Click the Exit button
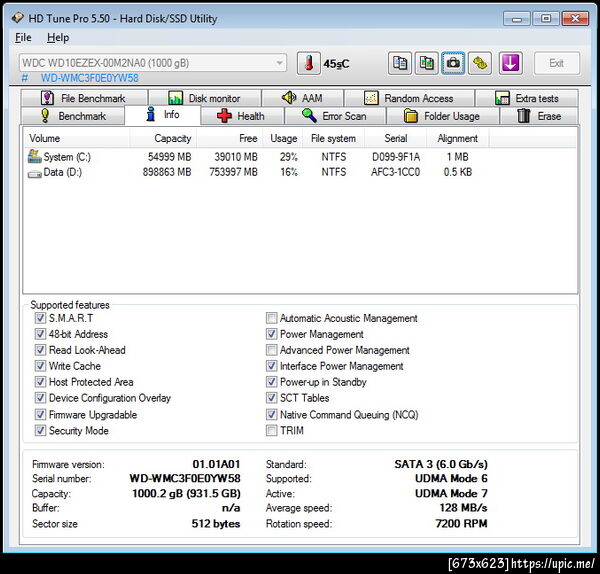600x574 pixels. click(x=556, y=63)
